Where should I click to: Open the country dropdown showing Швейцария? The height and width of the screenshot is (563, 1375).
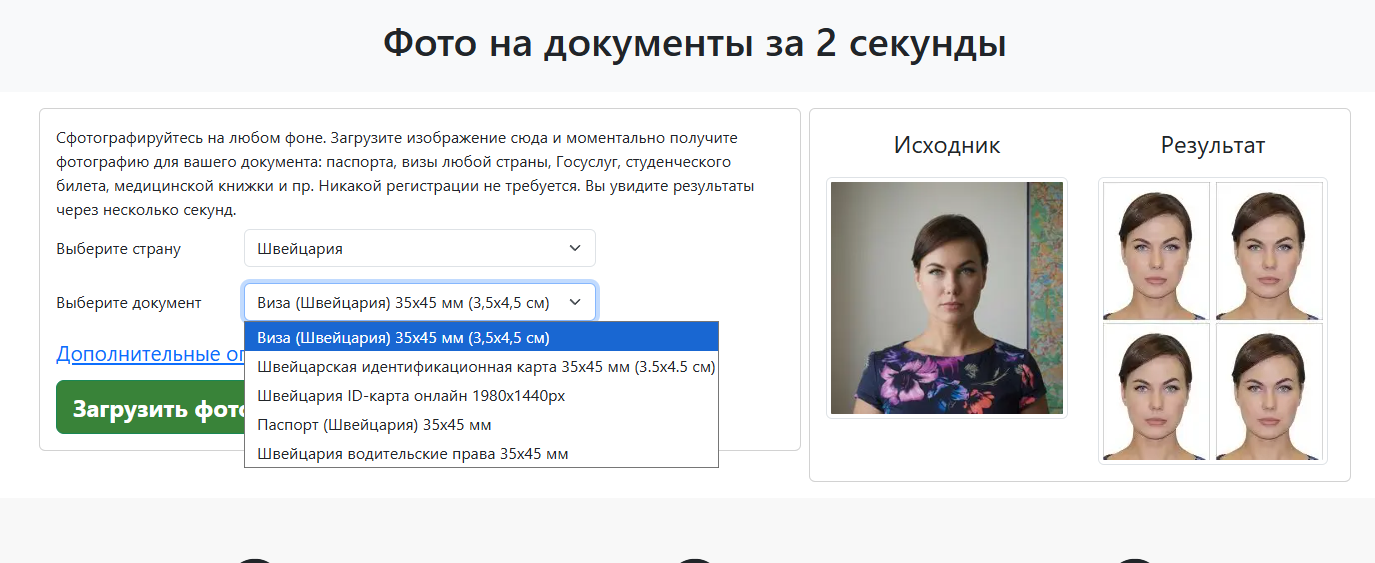420,248
